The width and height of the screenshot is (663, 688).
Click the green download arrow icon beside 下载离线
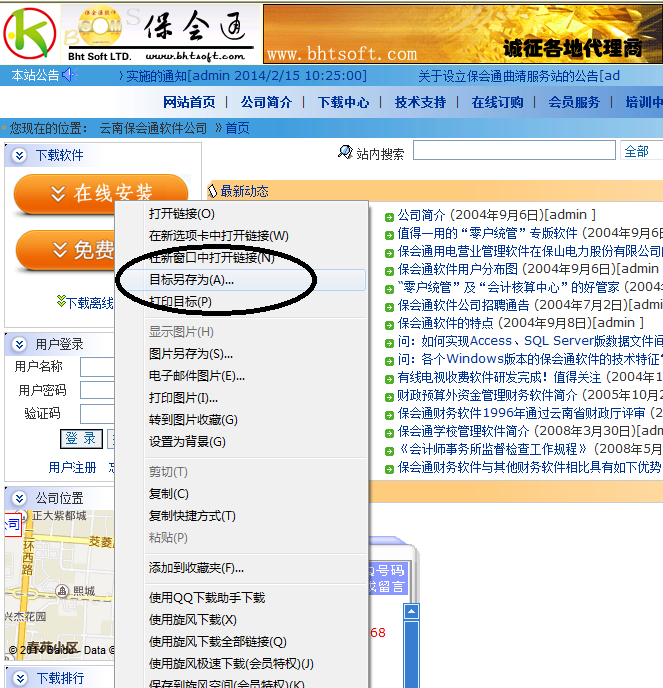pyautogui.click(x=62, y=302)
